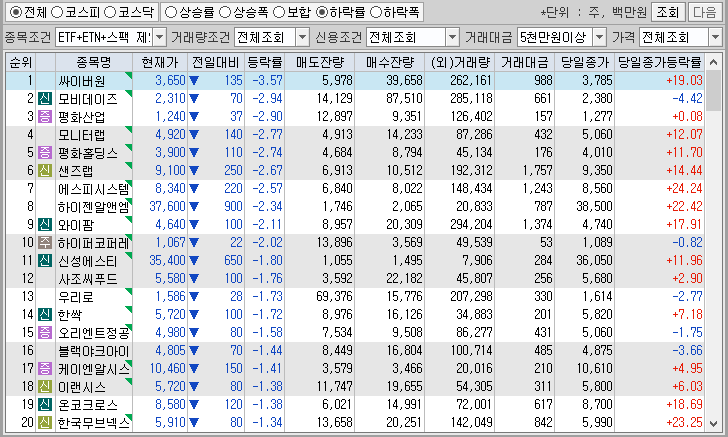Select the 우리로 stock name
728x437 pixels.
pyautogui.click(x=76, y=297)
